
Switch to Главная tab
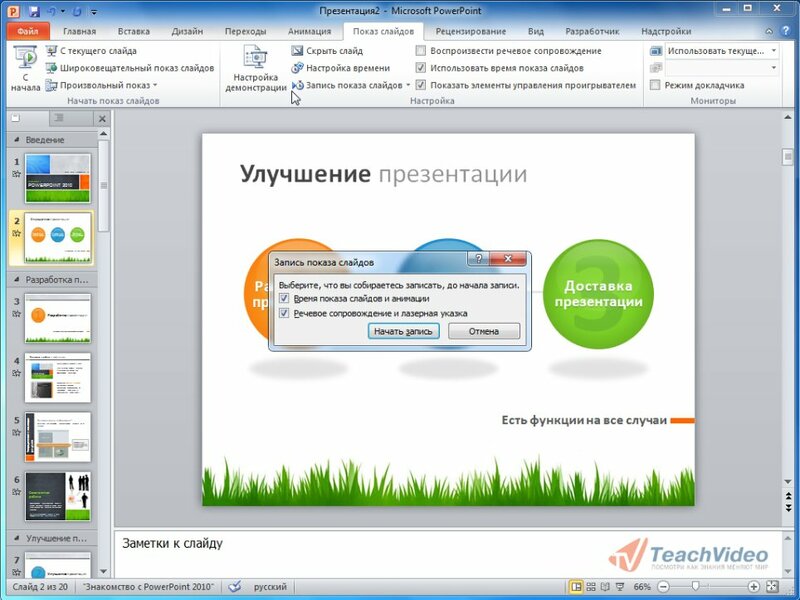(x=79, y=32)
